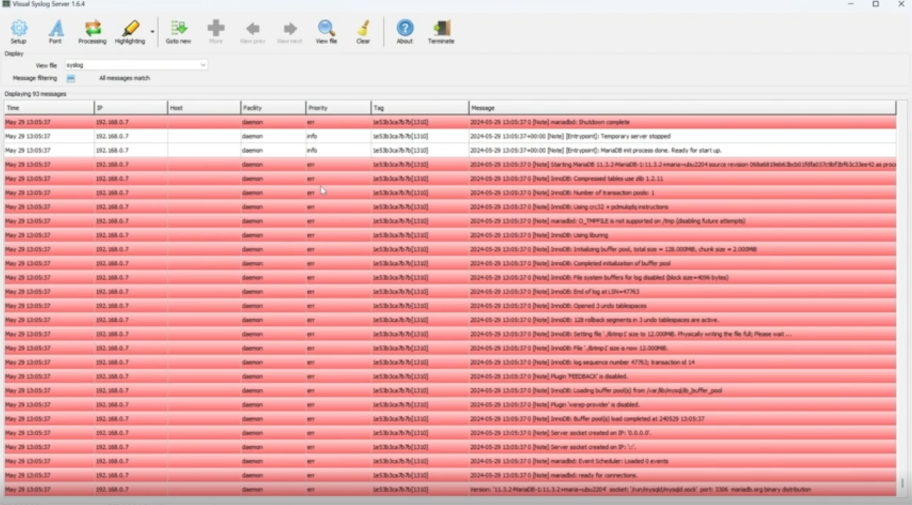The image size is (912, 505).
Task: Sort by the Tag column header
Action: (x=419, y=108)
